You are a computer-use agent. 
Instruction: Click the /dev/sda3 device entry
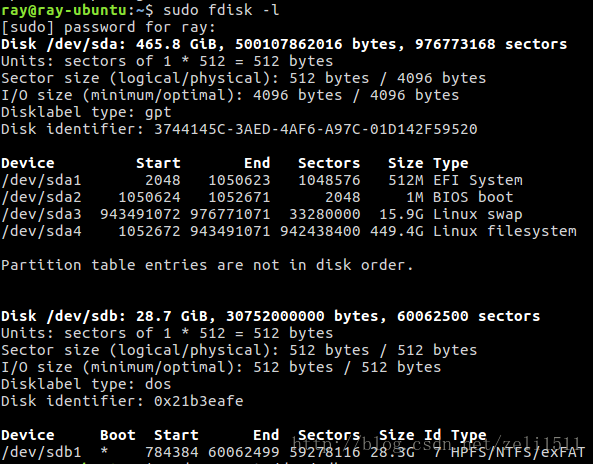tap(41, 214)
